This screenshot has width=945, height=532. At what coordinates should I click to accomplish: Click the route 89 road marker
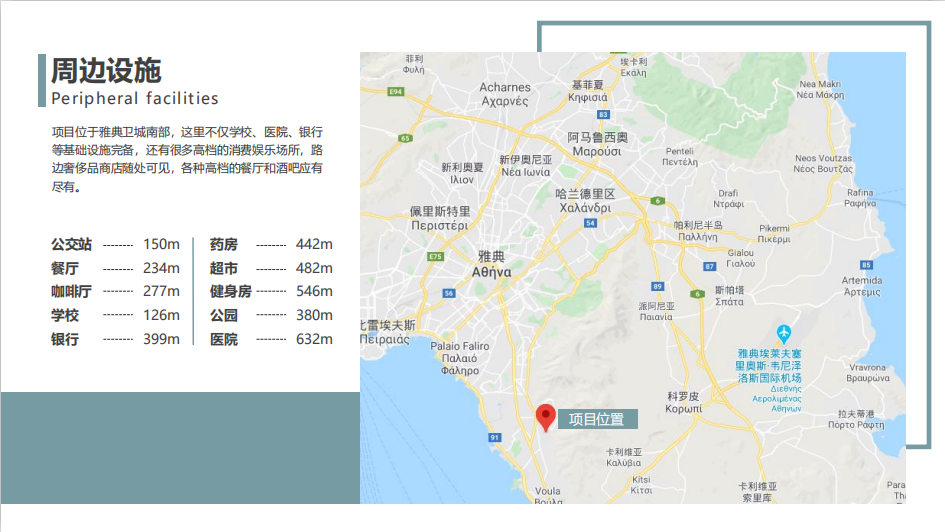[x=657, y=257]
